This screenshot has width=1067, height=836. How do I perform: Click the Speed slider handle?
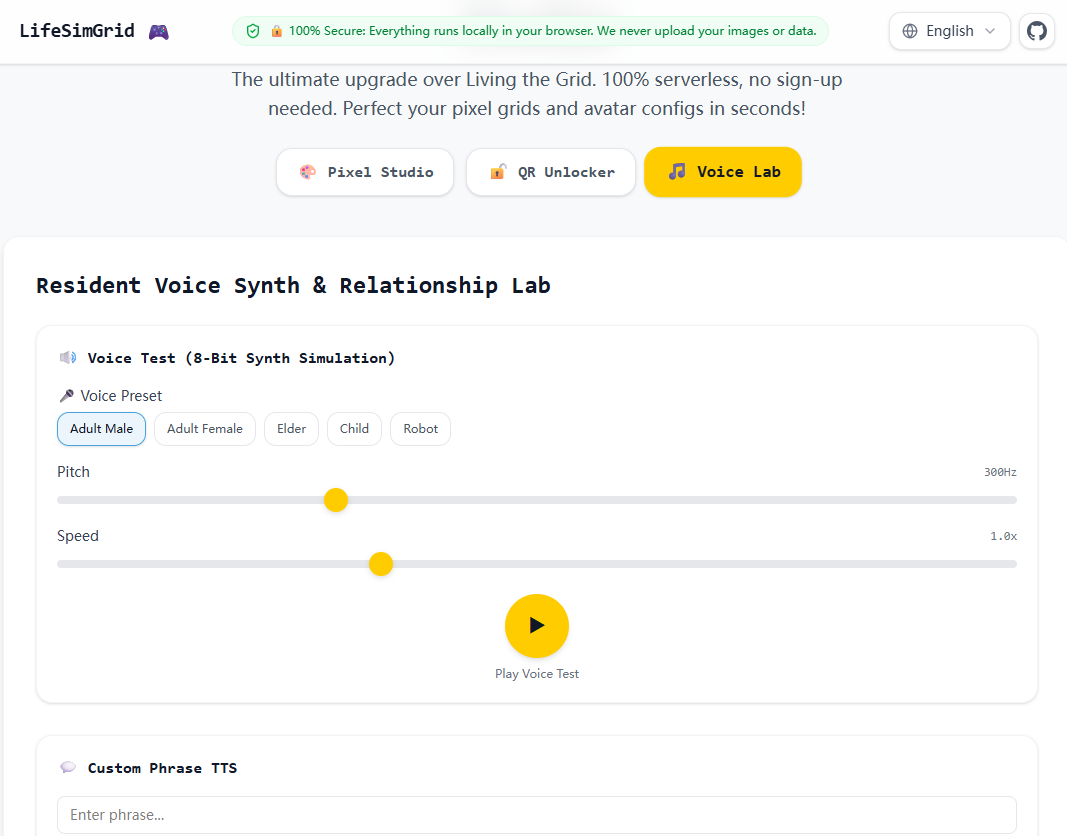381,564
